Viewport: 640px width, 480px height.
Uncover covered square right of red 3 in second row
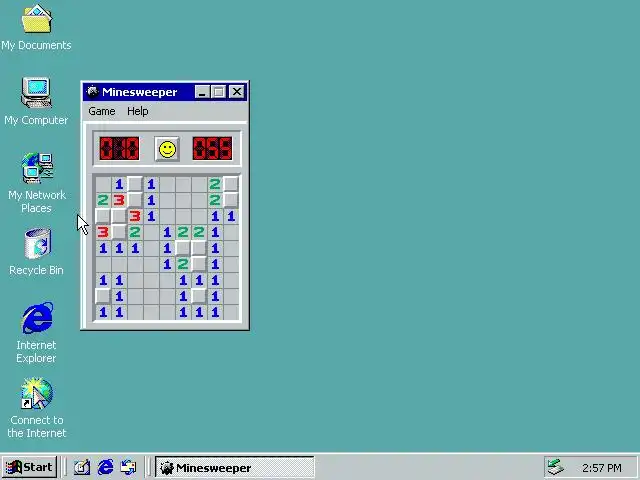tap(135, 200)
